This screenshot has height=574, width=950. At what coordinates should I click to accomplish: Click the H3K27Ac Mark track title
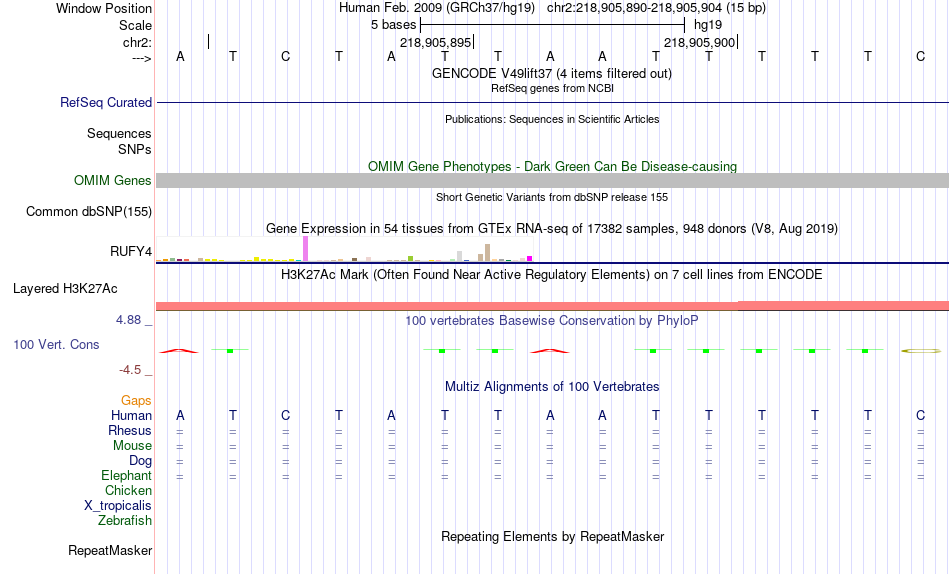(x=552, y=275)
